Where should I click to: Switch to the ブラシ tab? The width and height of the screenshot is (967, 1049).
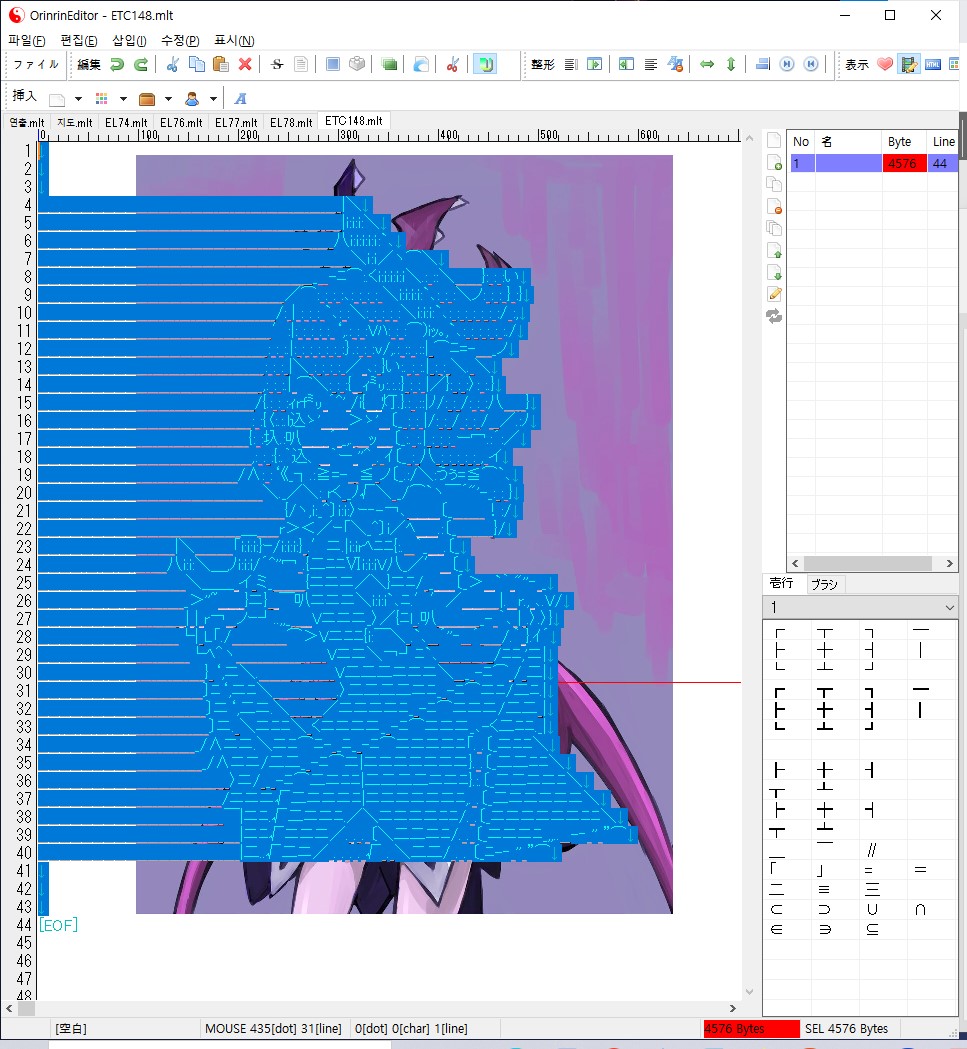point(824,584)
